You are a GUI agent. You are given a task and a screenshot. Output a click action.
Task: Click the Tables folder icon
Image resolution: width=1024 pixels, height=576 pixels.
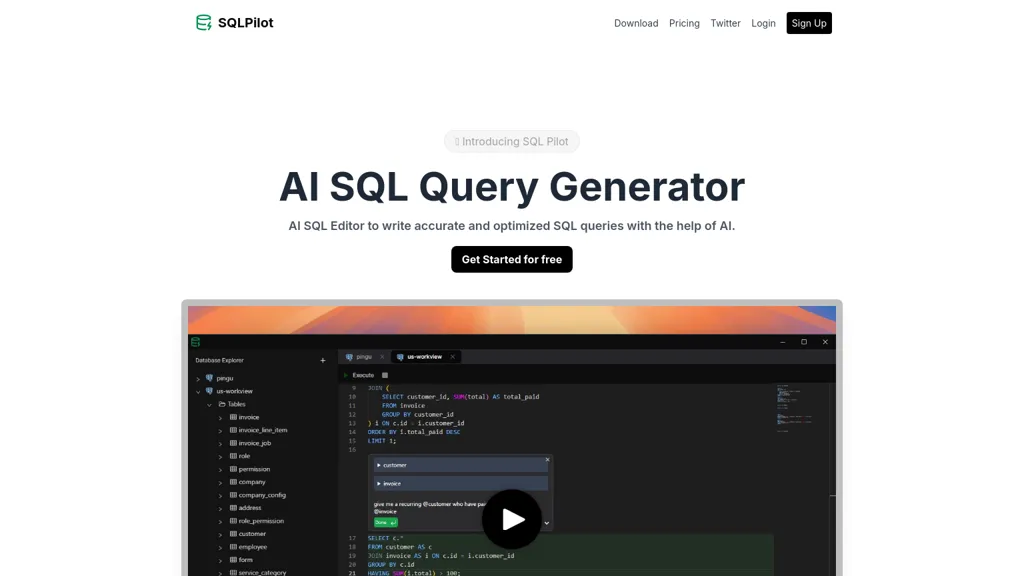tap(221, 404)
